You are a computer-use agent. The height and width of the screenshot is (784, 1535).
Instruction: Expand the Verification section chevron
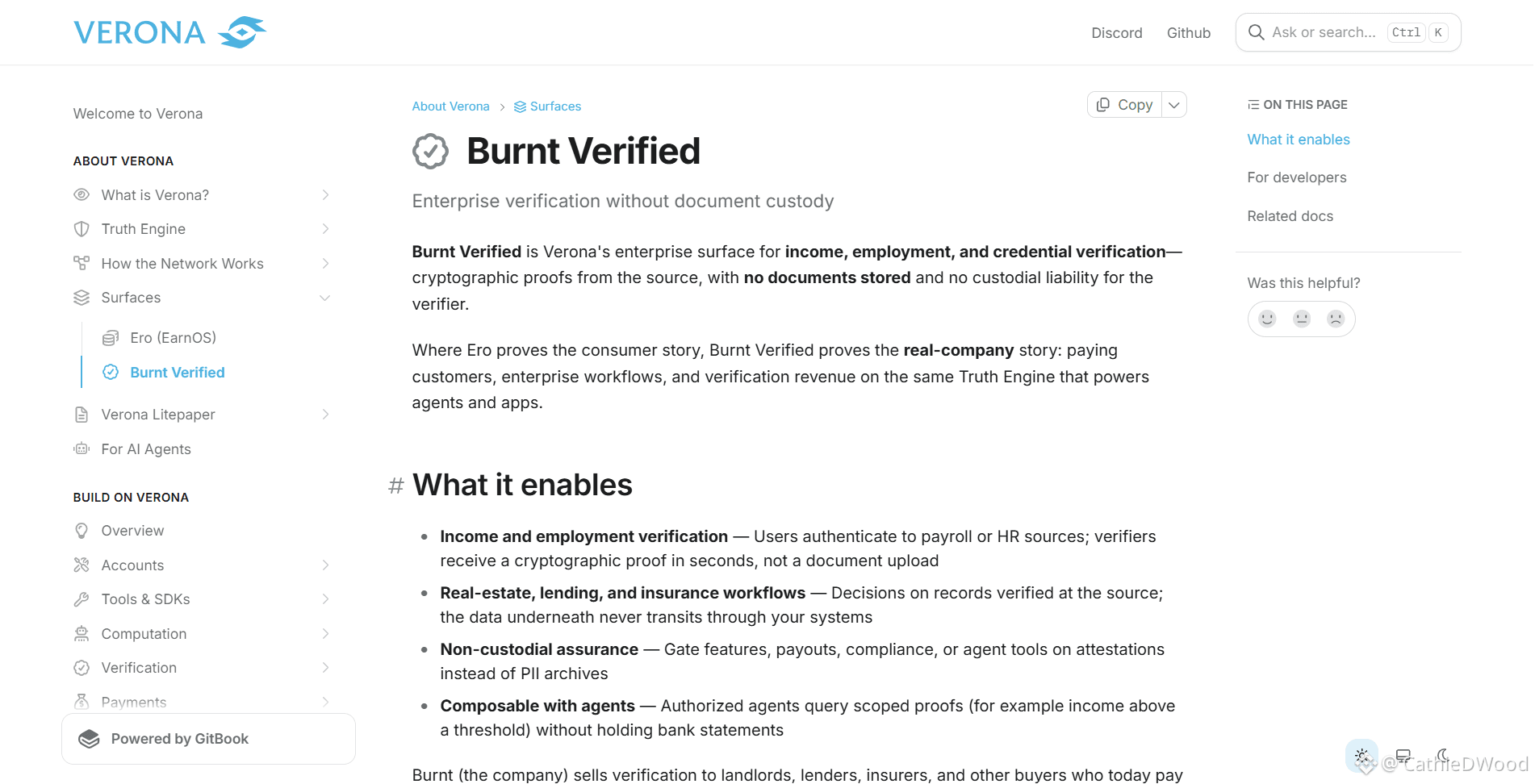tap(325, 668)
